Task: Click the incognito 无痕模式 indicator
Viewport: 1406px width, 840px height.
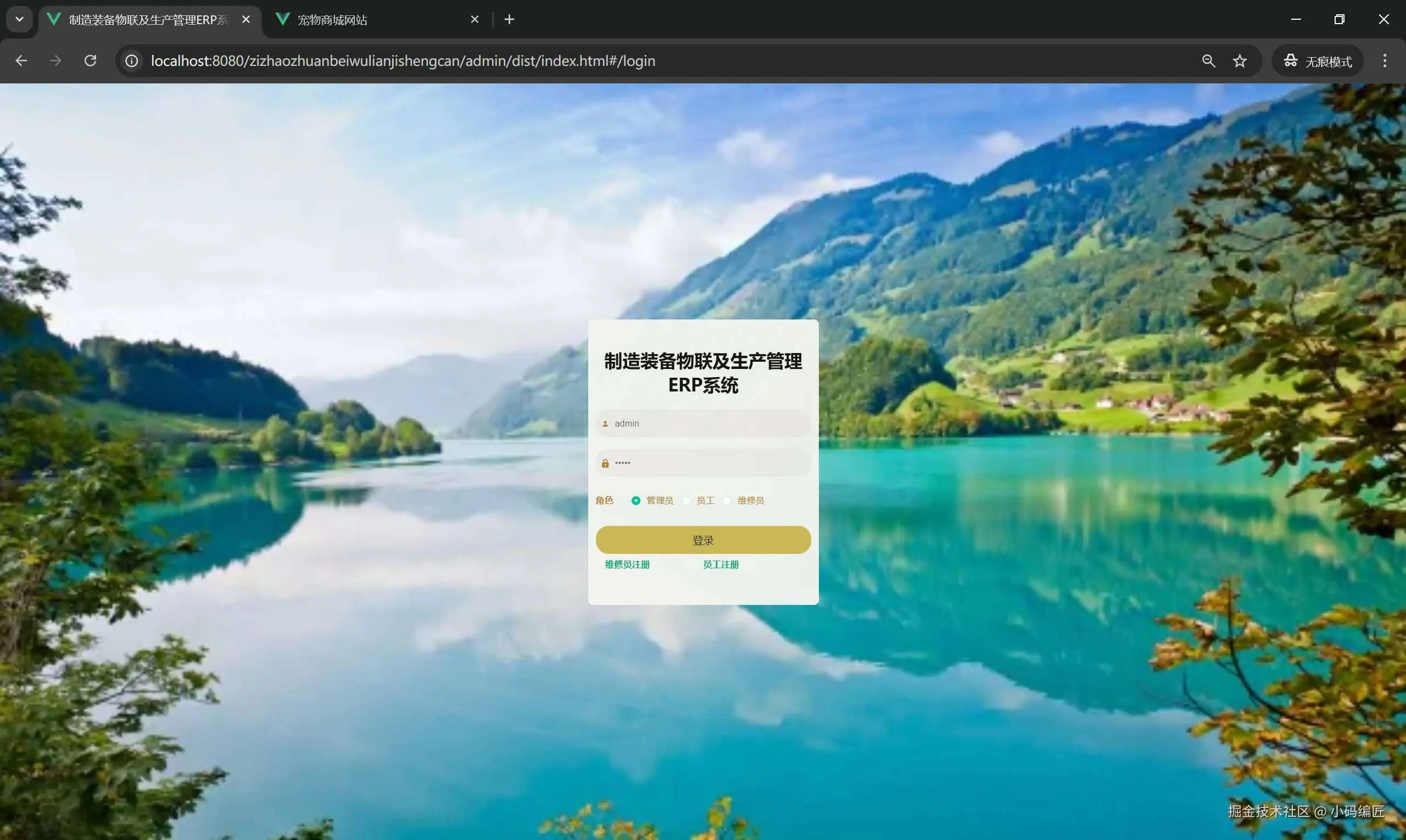Action: [1318, 60]
